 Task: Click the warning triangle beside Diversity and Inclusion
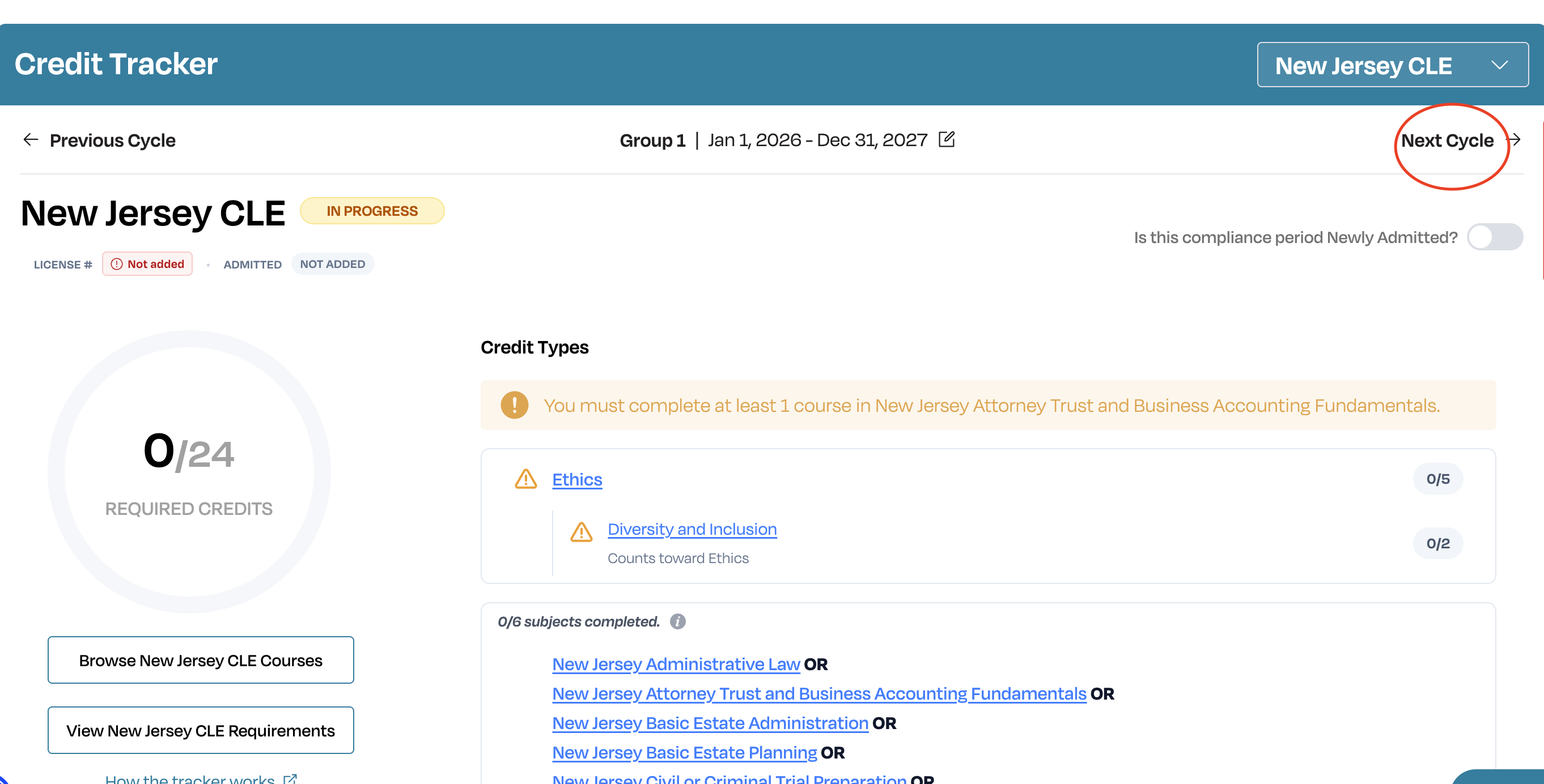pos(581,531)
